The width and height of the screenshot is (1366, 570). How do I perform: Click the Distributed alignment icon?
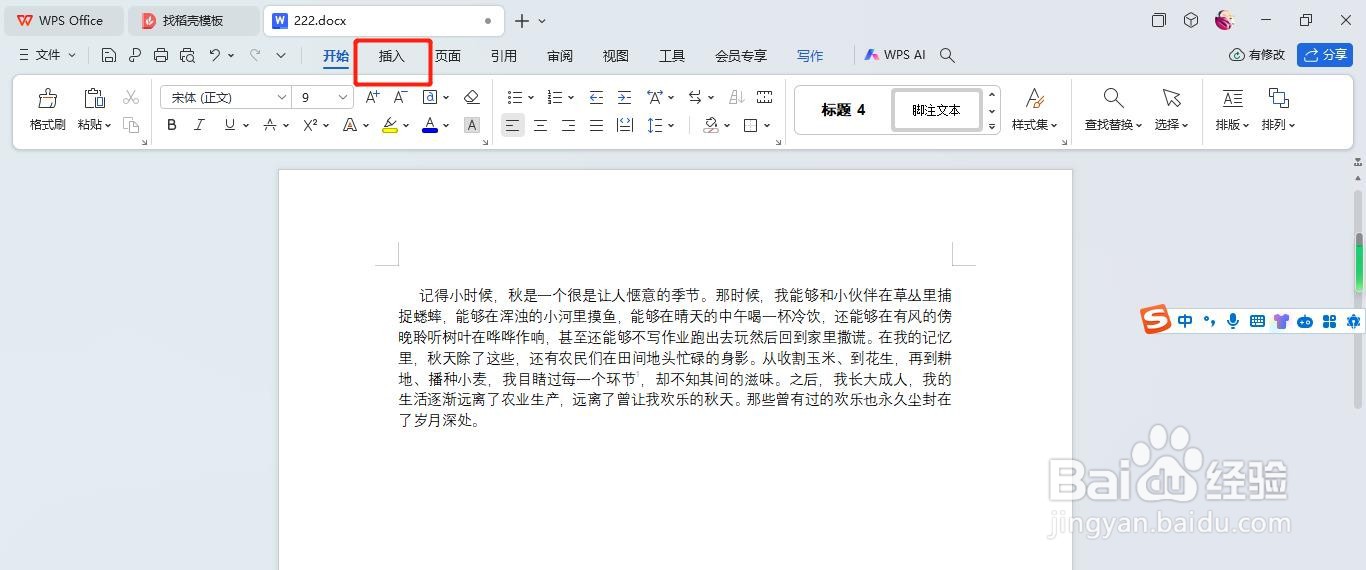click(624, 125)
